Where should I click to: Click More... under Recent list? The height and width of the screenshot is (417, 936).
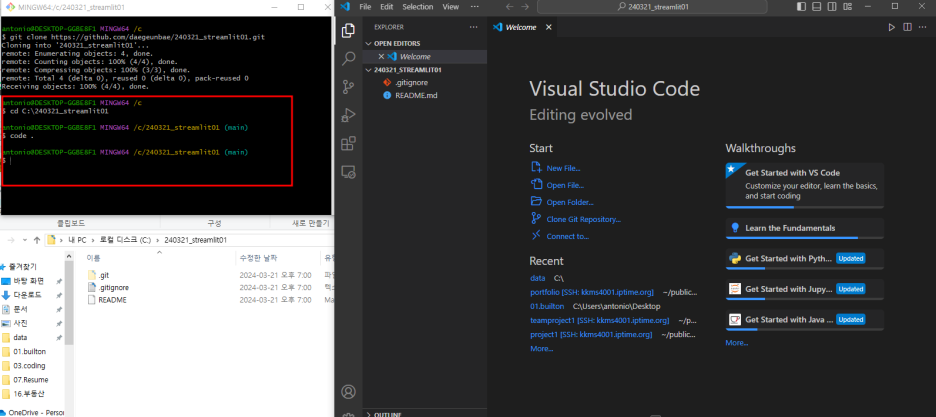[541, 348]
